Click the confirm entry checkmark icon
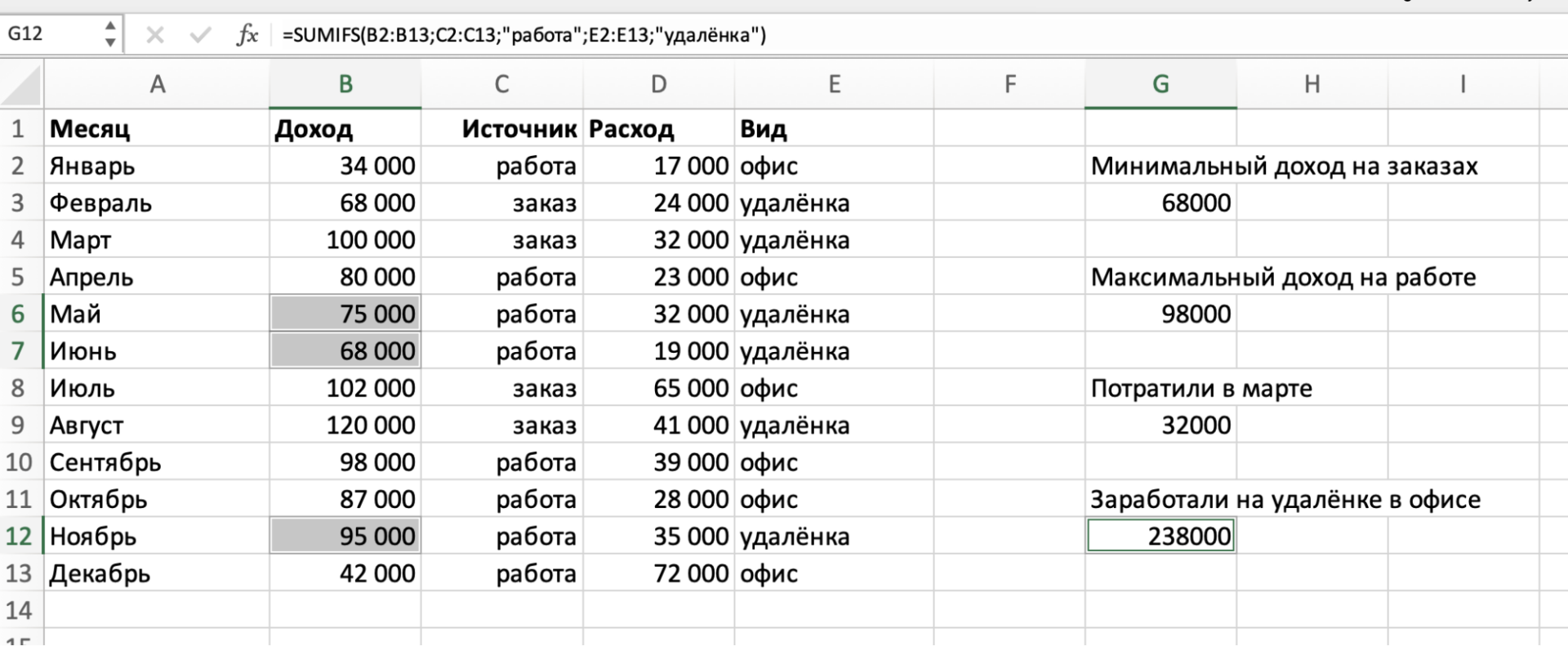Viewport: 1568px width, 646px height. (200, 35)
